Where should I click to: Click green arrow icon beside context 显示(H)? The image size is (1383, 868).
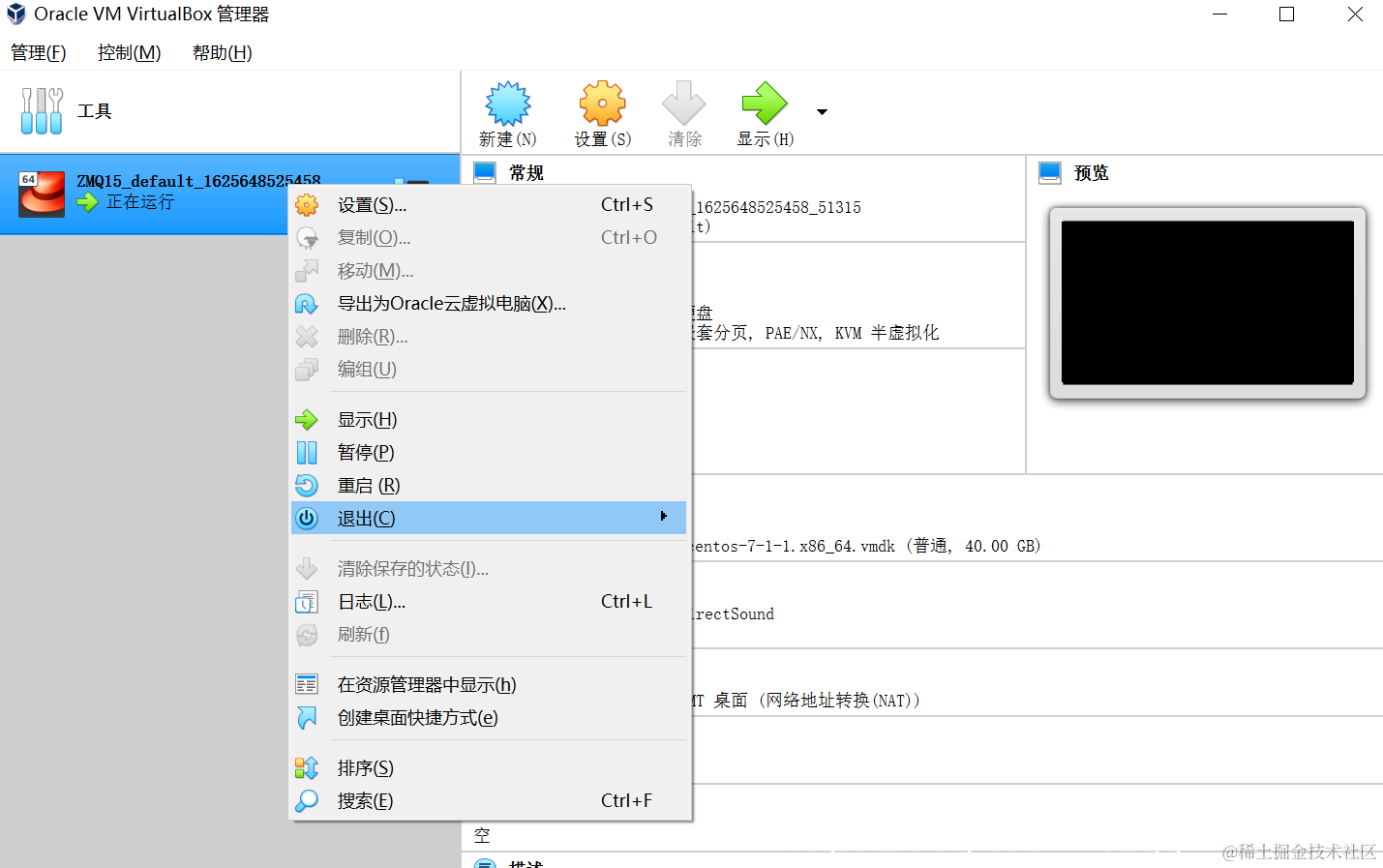307,420
